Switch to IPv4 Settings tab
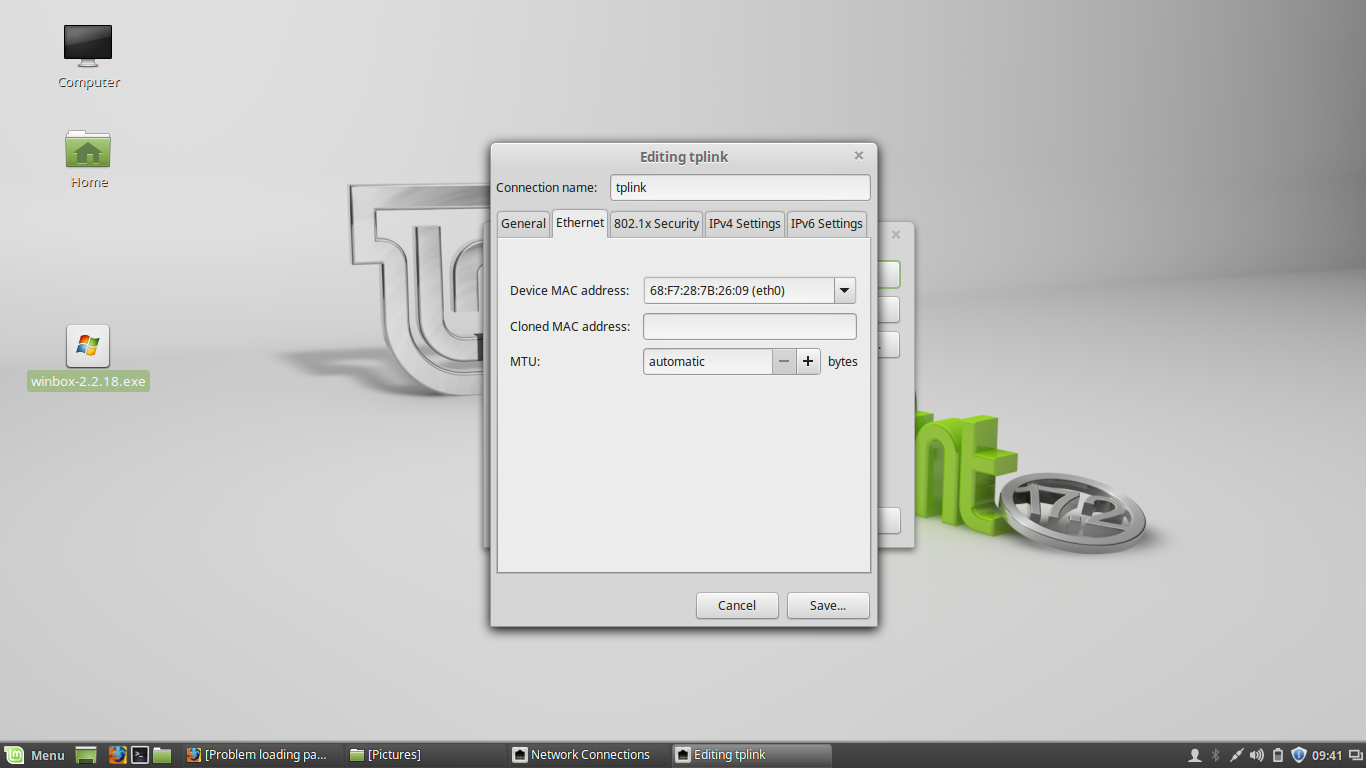This screenshot has height=768, width=1366. (x=745, y=223)
